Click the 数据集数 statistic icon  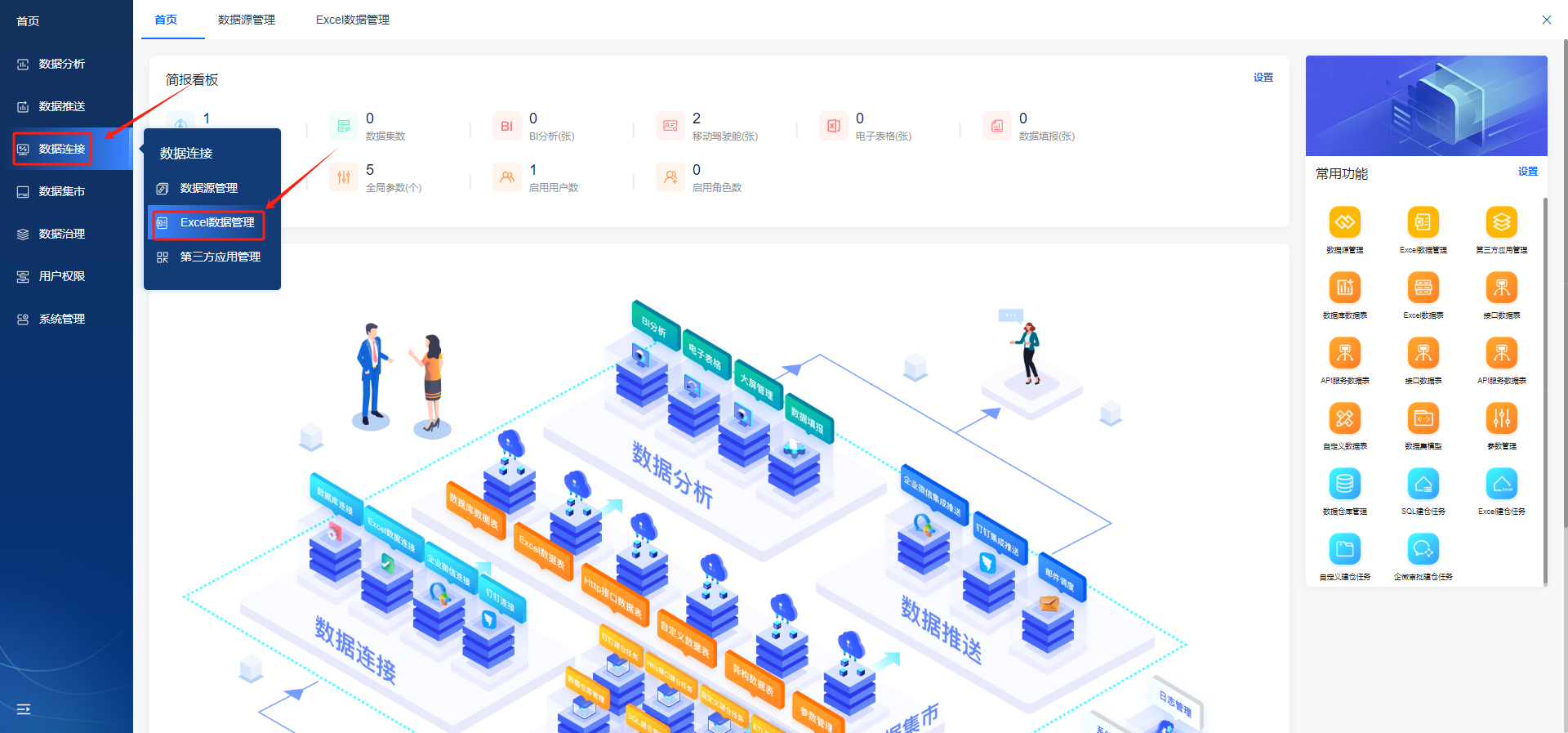344,126
